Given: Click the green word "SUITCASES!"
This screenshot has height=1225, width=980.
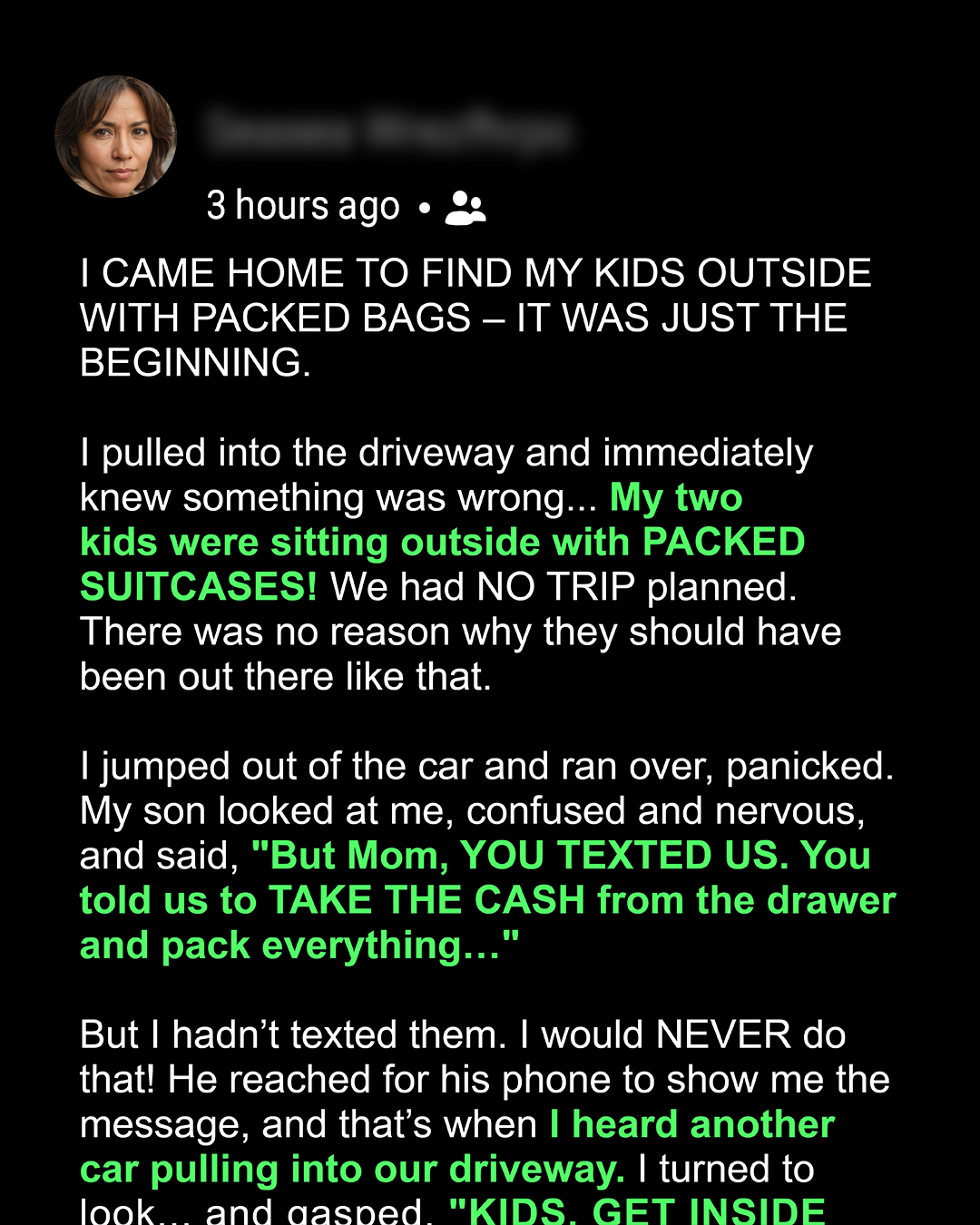Looking at the screenshot, I should pyautogui.click(x=199, y=587).
